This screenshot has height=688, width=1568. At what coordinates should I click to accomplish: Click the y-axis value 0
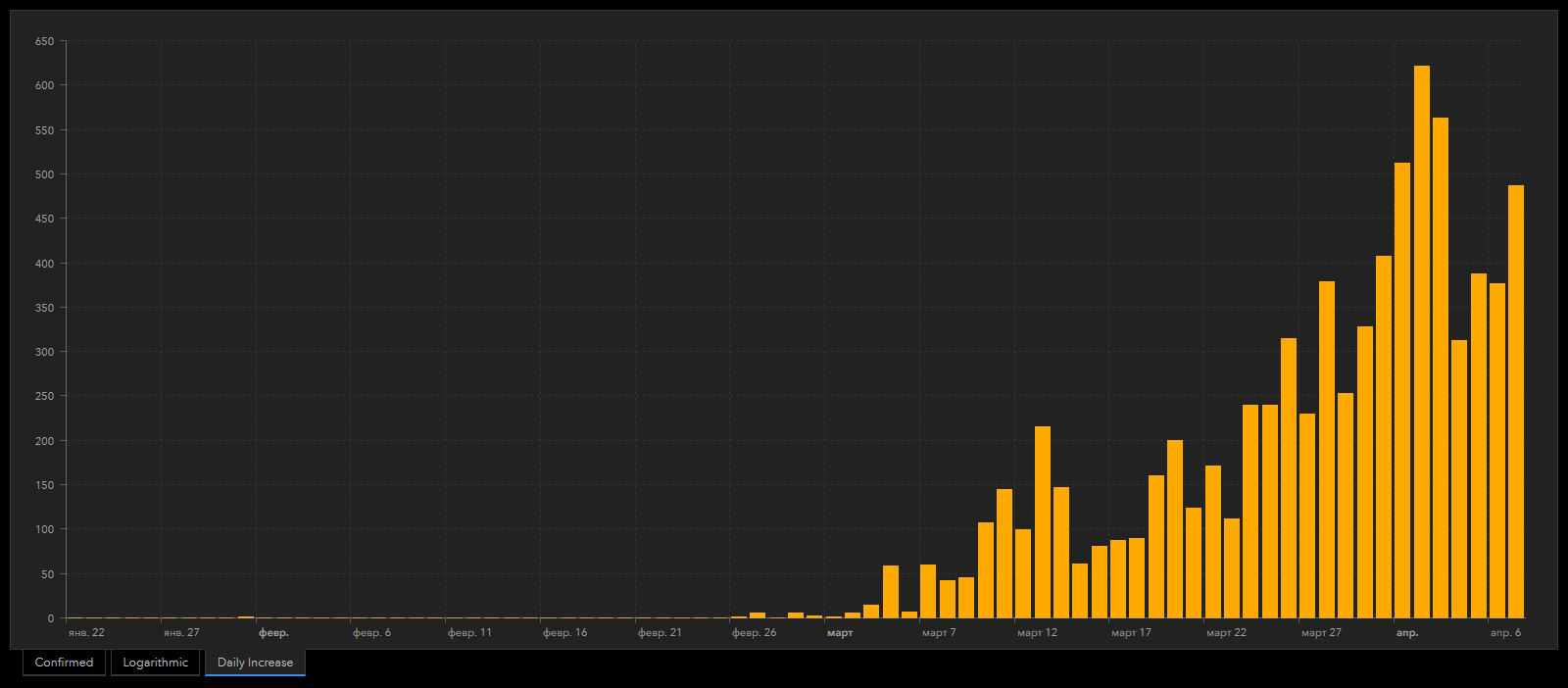tap(51, 618)
